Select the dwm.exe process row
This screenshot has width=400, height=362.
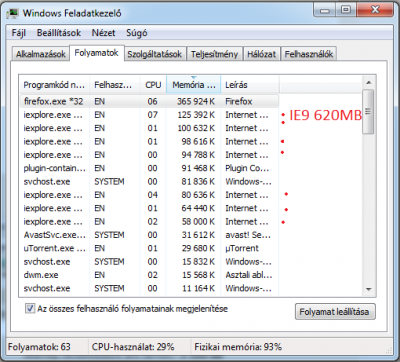[149, 275]
